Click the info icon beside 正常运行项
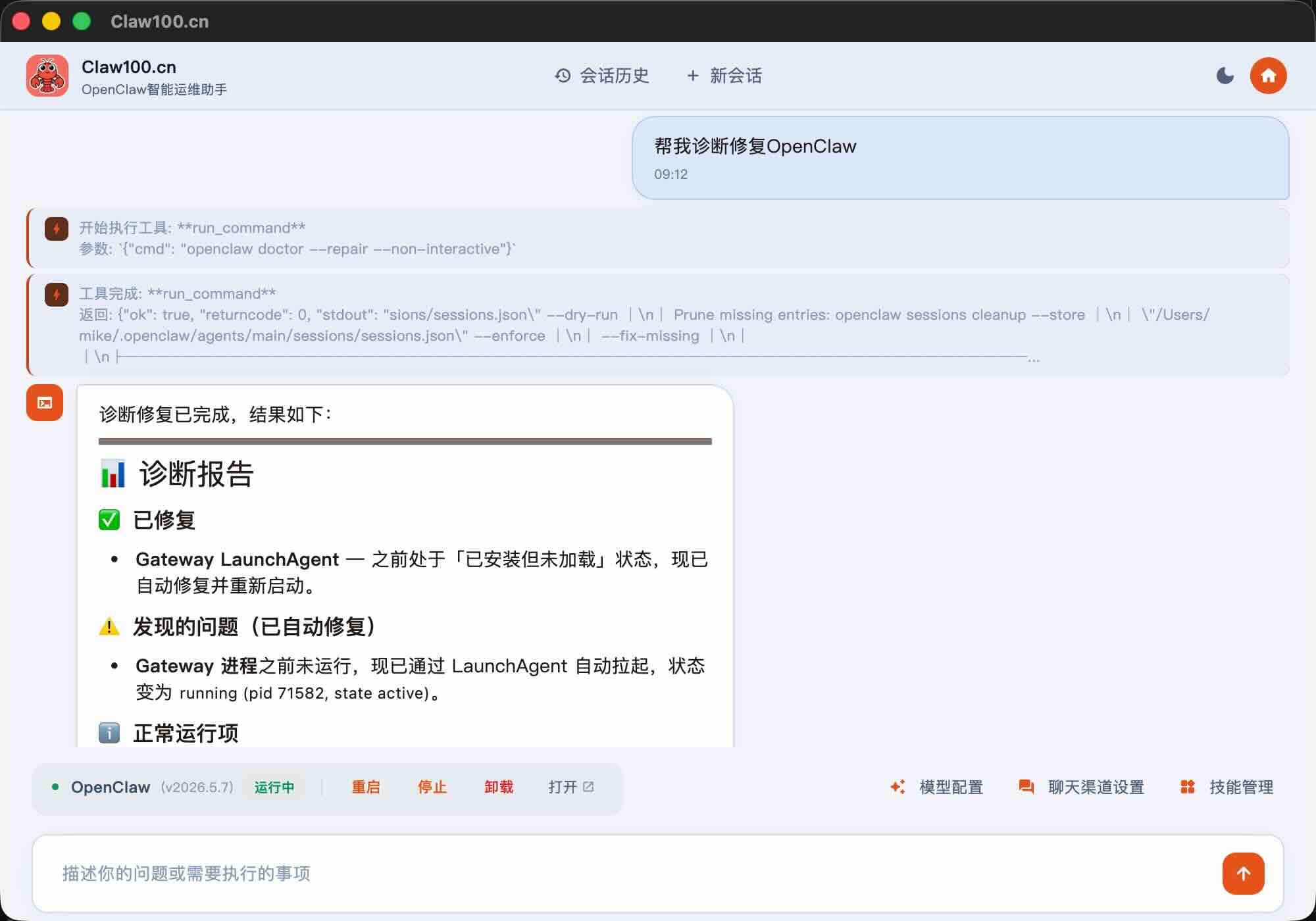Viewport: 1316px width, 921px height. [x=109, y=733]
